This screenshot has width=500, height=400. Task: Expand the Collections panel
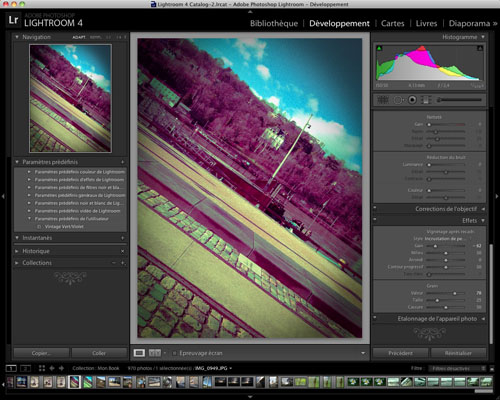pyautogui.click(x=17, y=263)
